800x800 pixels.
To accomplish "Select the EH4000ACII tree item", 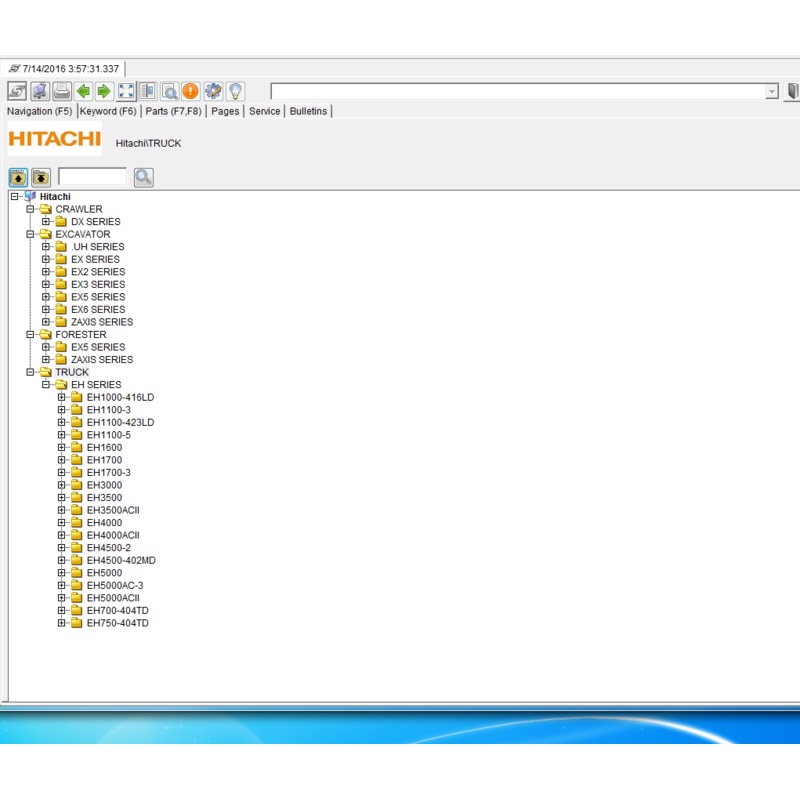I will 113,535.
